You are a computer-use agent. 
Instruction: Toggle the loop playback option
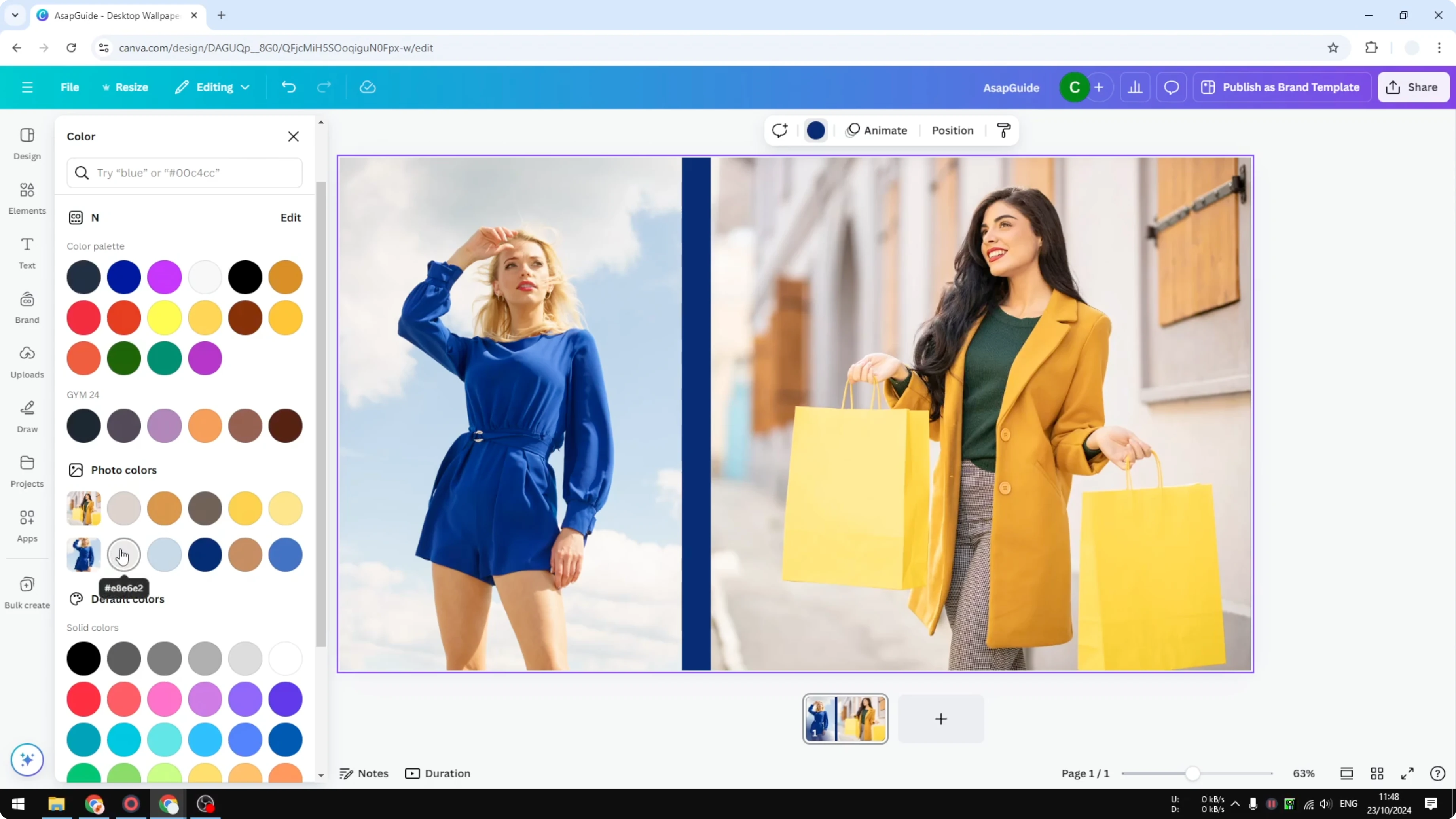click(780, 130)
